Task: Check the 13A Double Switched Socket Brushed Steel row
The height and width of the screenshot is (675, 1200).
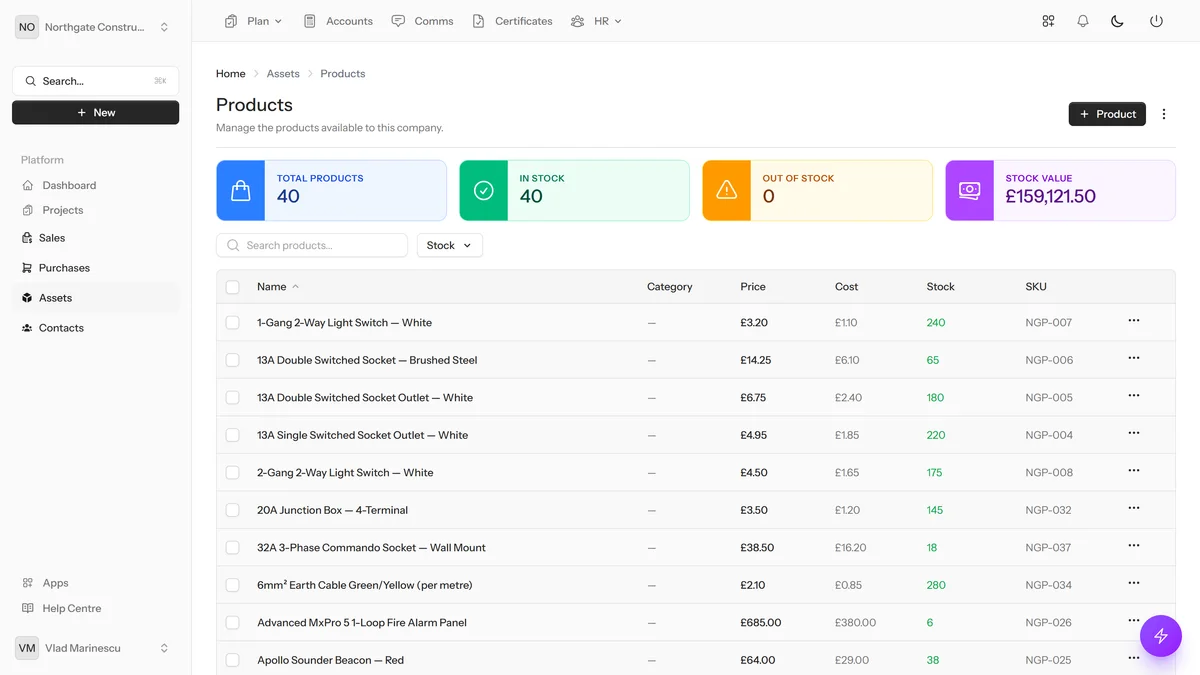Action: coord(233,360)
